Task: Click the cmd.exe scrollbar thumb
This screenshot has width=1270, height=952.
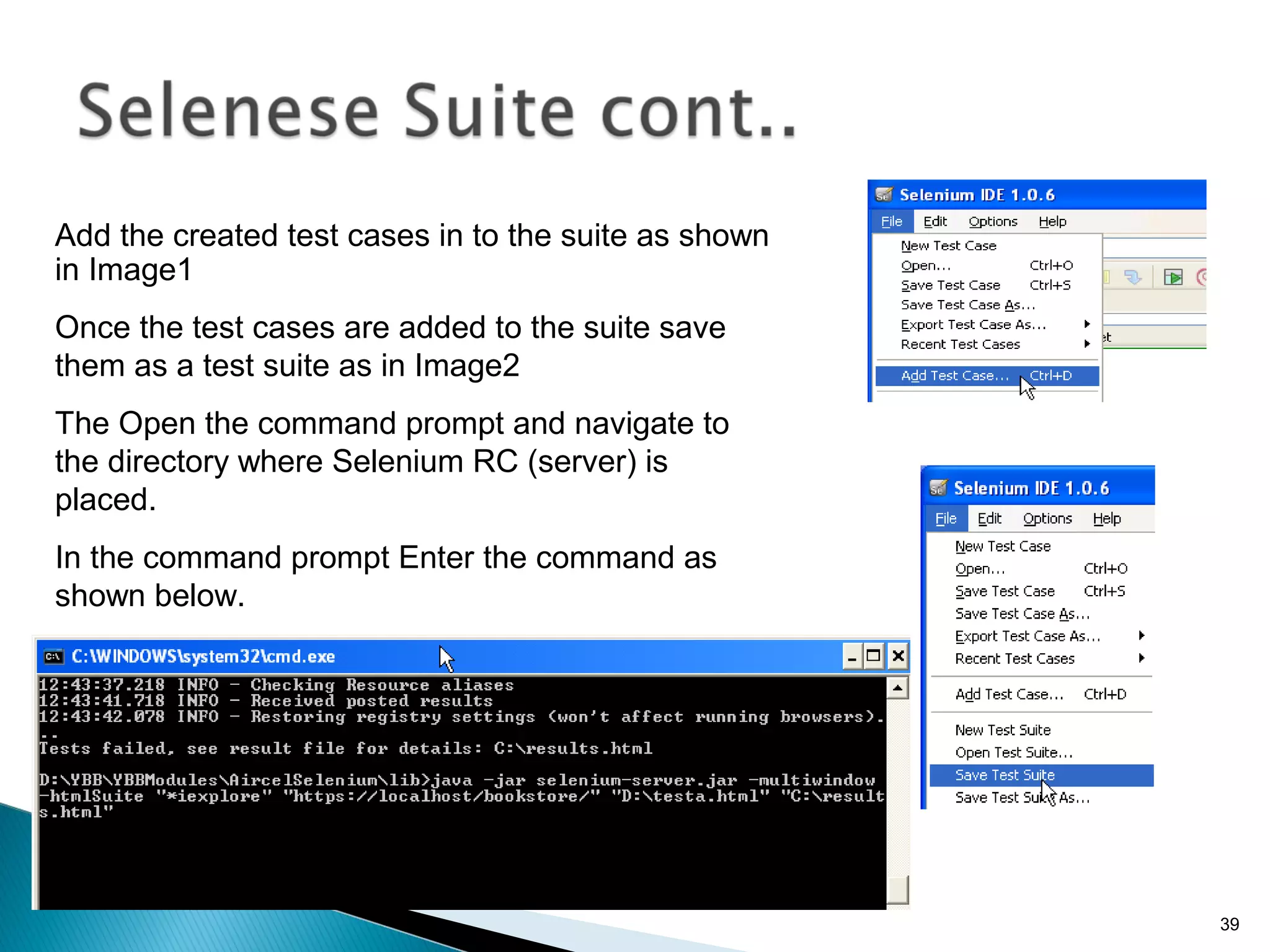Action: click(x=898, y=890)
